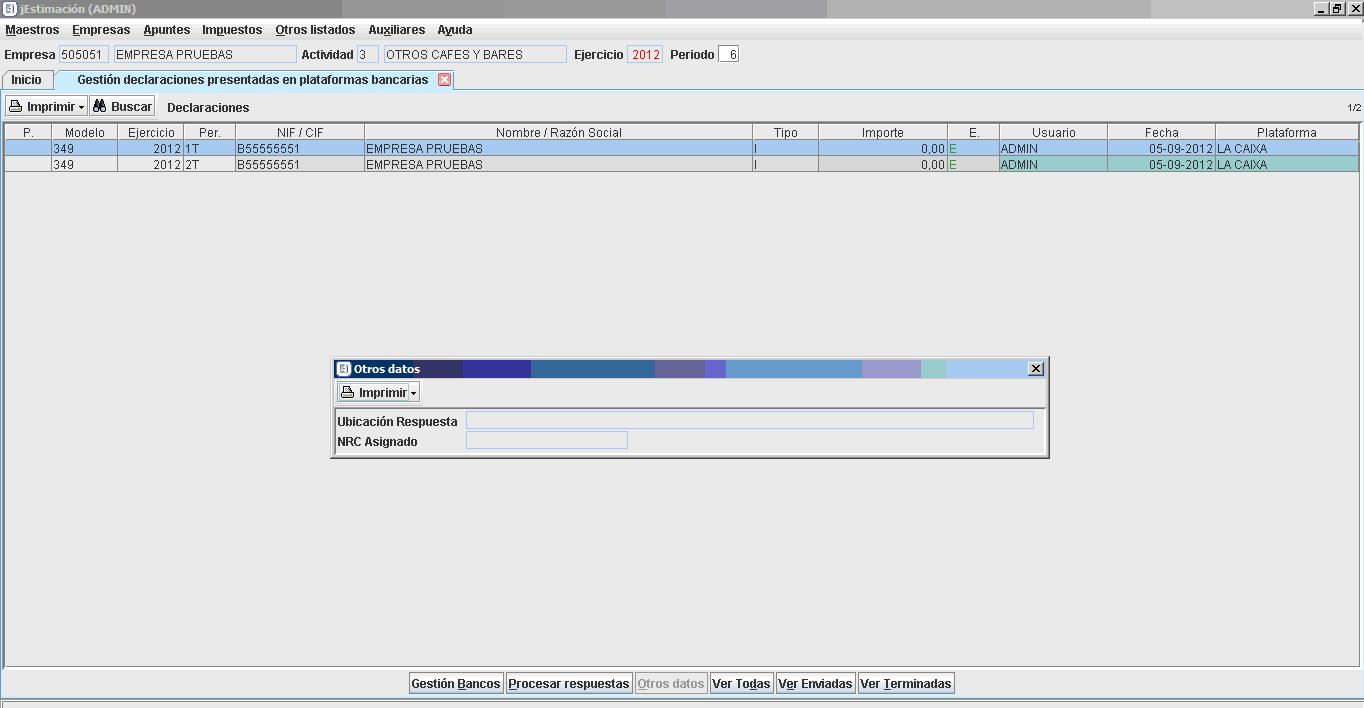Expand Imprimir dropdown arrow in Otros datos dialog
Viewport: 1364px width, 708px height.
point(413,394)
